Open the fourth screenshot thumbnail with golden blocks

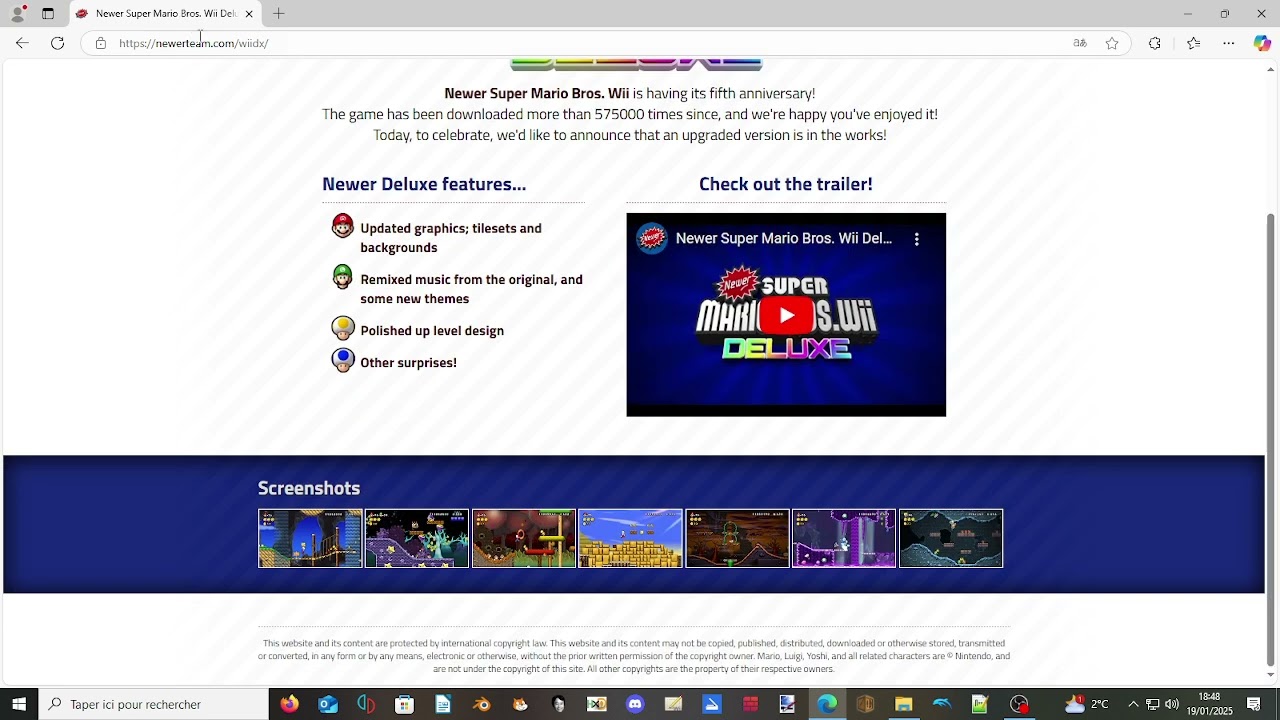pyautogui.click(x=630, y=539)
